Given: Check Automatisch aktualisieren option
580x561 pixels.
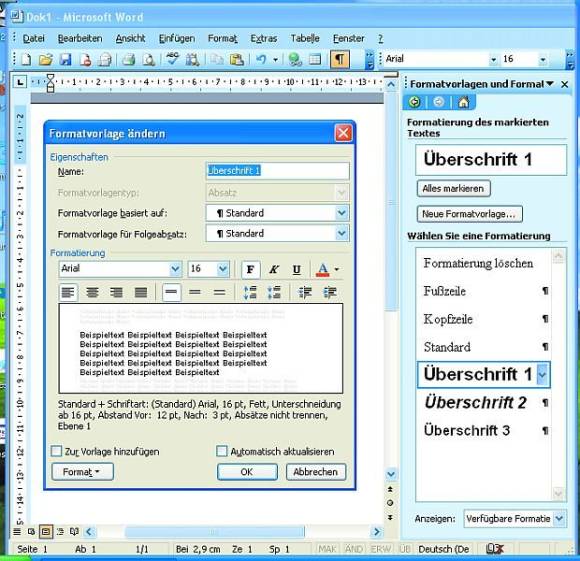Looking at the screenshot, I should point(222,451).
